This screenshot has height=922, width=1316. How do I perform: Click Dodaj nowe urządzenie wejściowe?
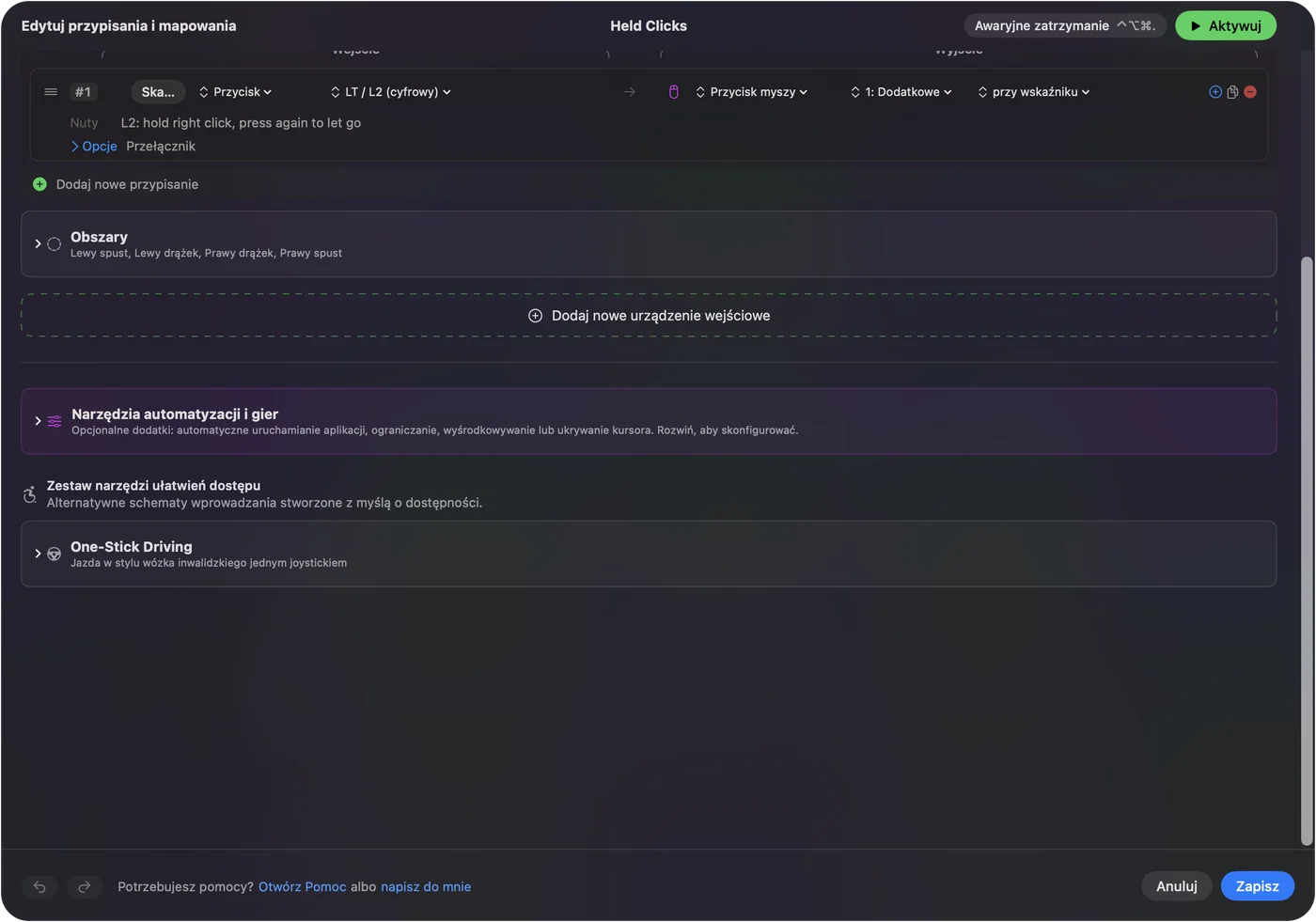click(649, 316)
